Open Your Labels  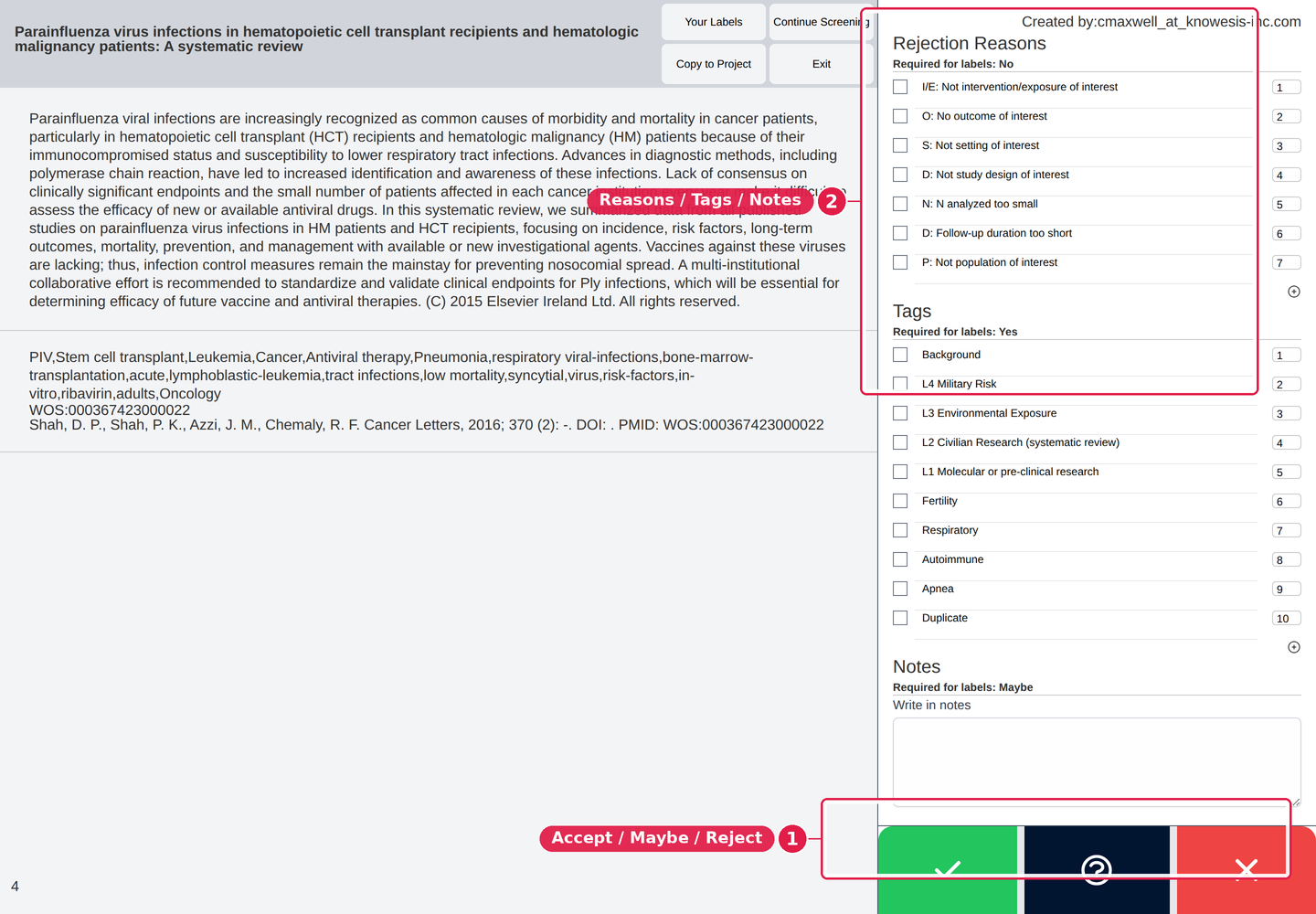click(714, 22)
